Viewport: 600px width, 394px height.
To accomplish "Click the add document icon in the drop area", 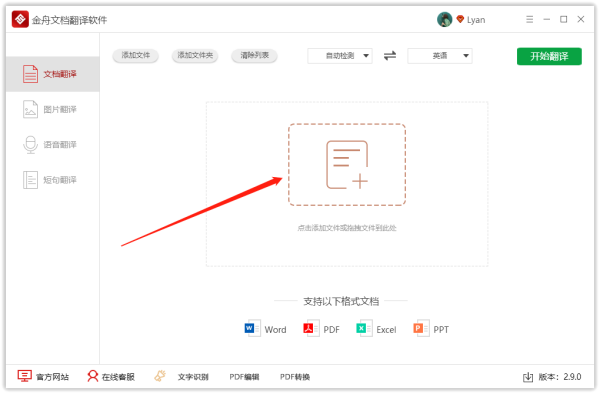I will [x=347, y=165].
